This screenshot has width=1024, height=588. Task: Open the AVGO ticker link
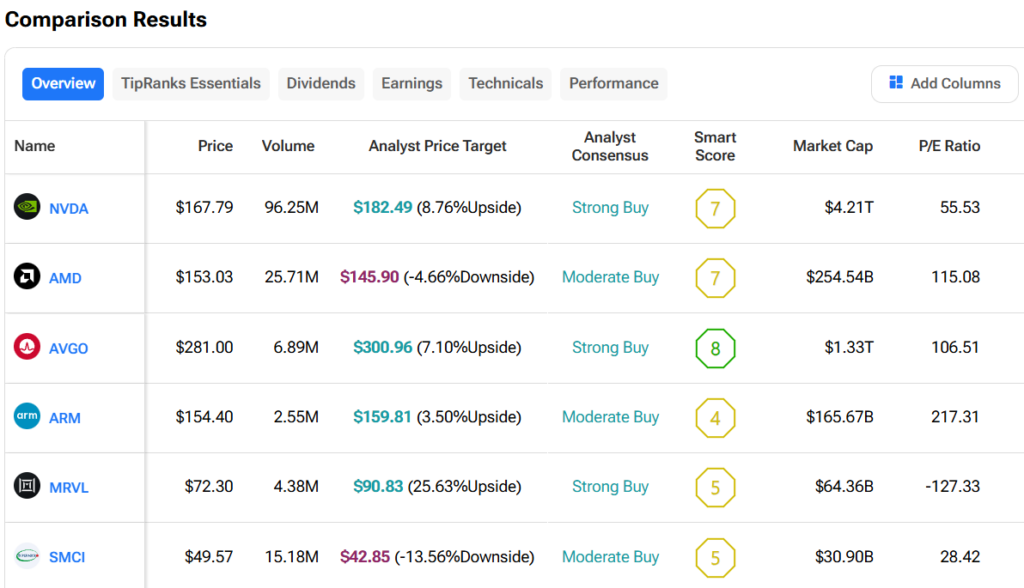[69, 348]
